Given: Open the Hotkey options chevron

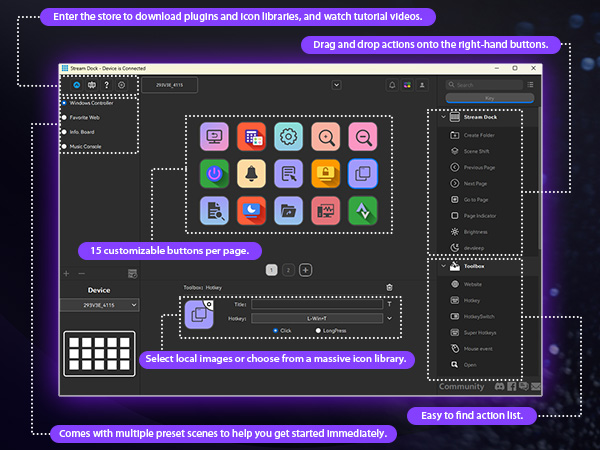Looking at the screenshot, I should point(390,318).
